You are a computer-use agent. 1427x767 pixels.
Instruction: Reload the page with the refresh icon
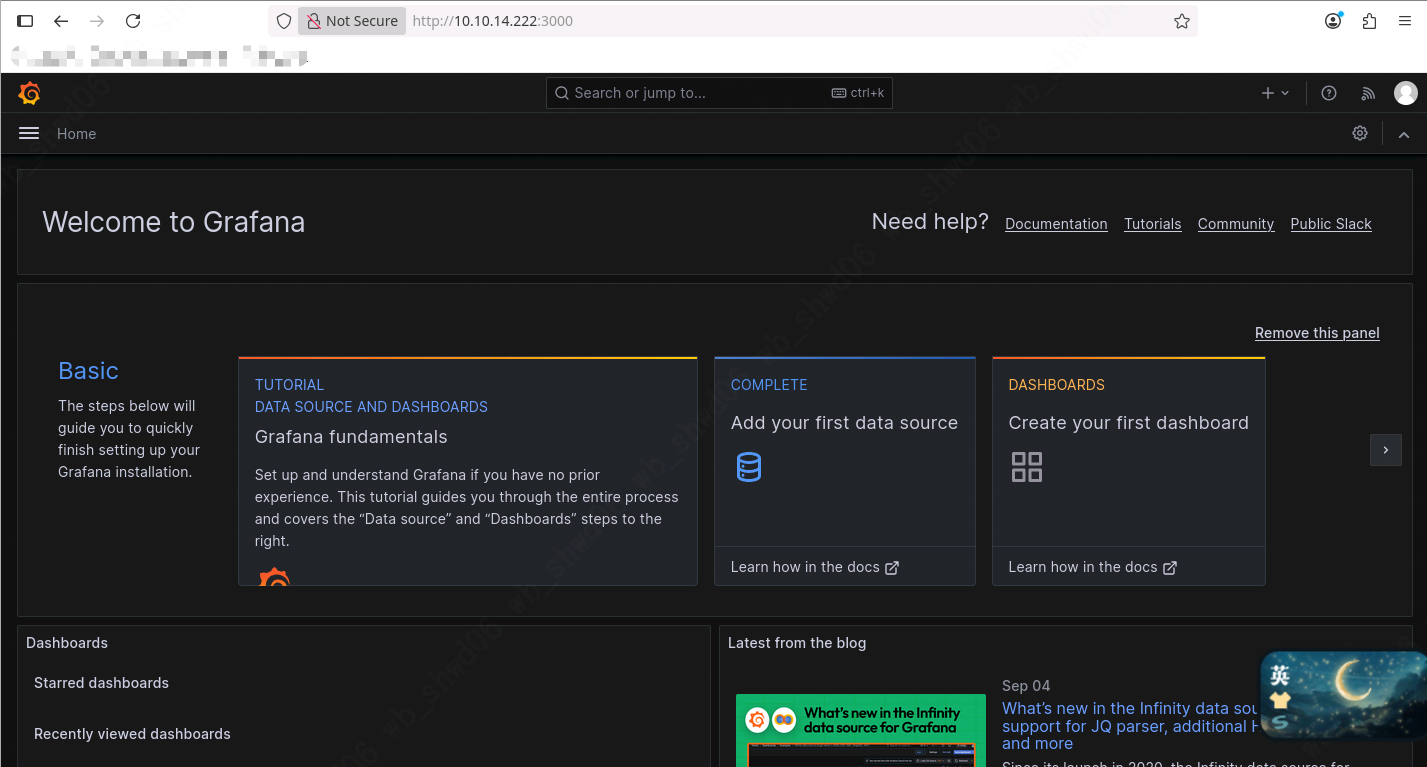coord(133,21)
